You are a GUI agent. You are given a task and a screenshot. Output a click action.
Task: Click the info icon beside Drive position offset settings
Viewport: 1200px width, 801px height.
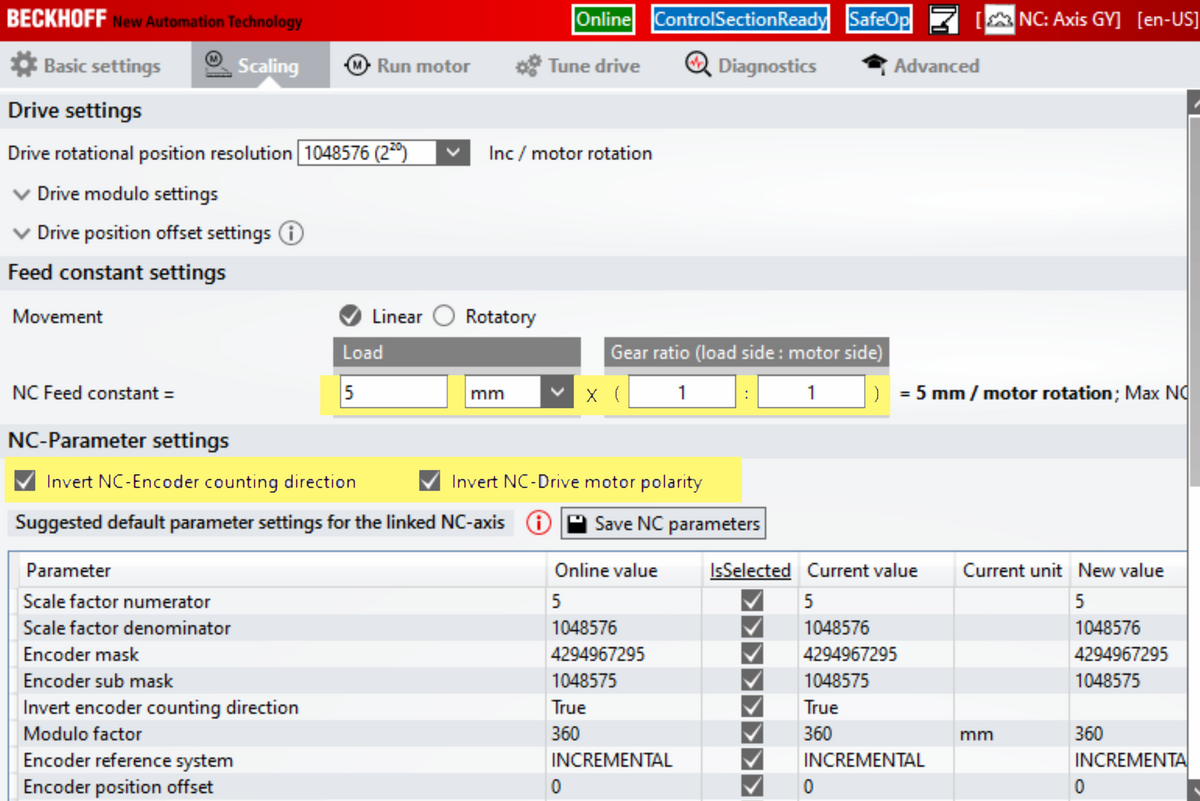tap(291, 233)
